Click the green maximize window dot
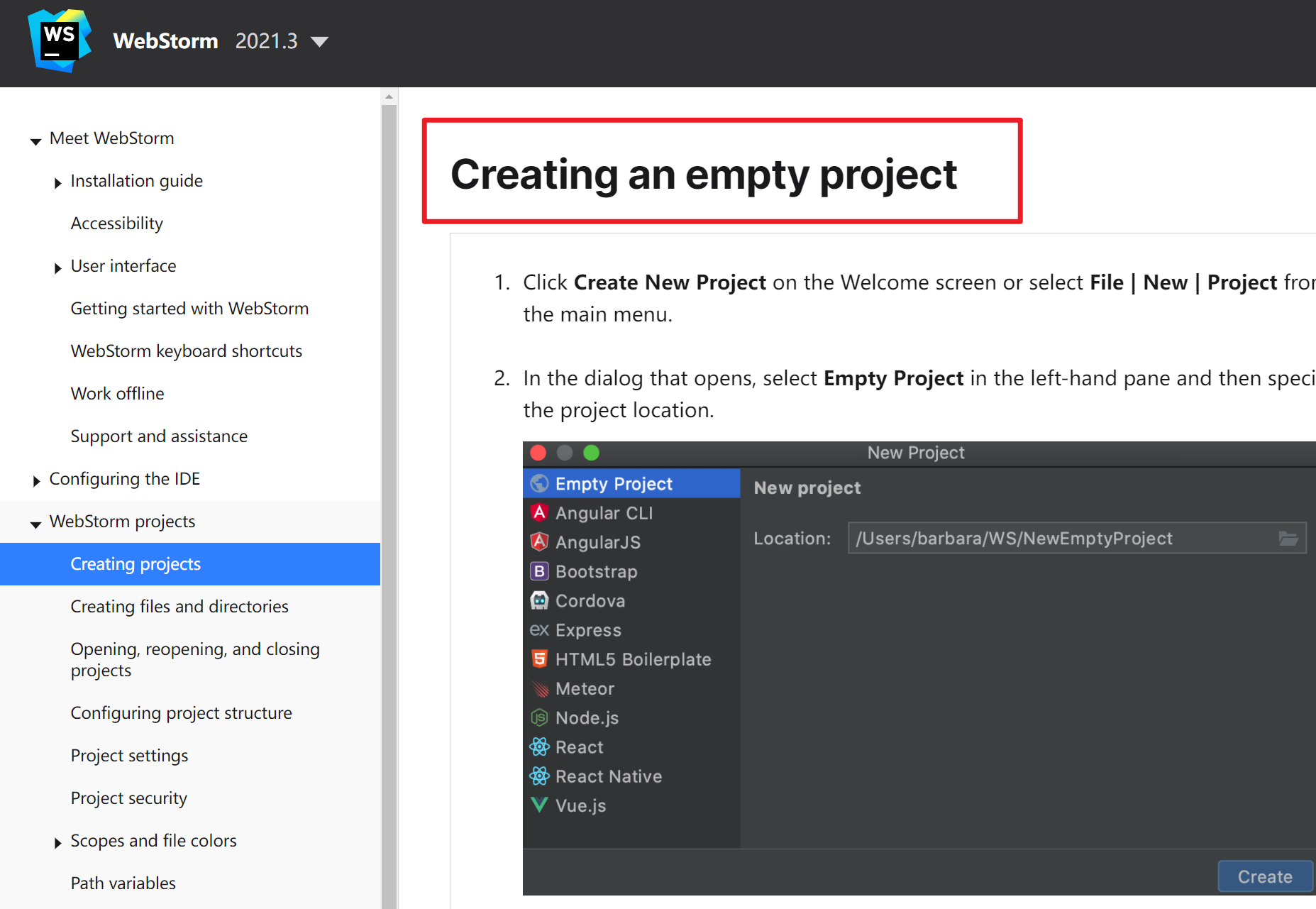The image size is (1316, 909). [x=591, y=453]
